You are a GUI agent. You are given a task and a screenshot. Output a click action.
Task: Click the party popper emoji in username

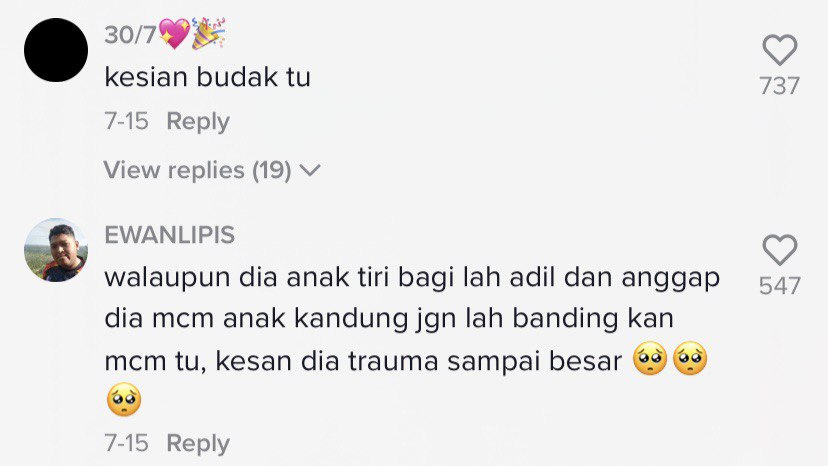coord(209,33)
